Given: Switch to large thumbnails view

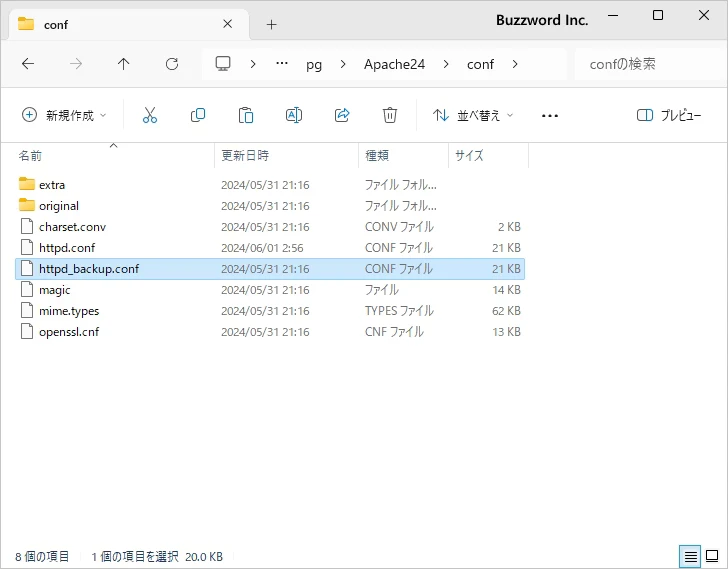Looking at the screenshot, I should click(713, 556).
